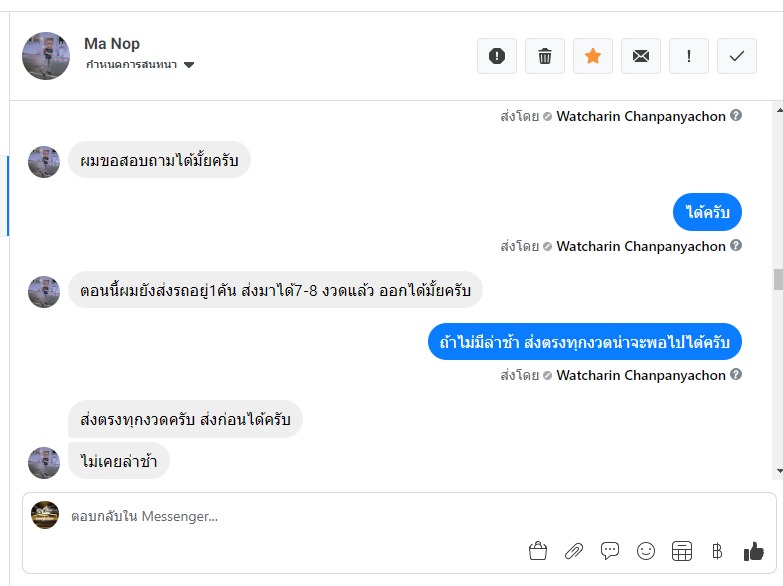Open the emoji picker
783x586 pixels.
click(x=646, y=551)
